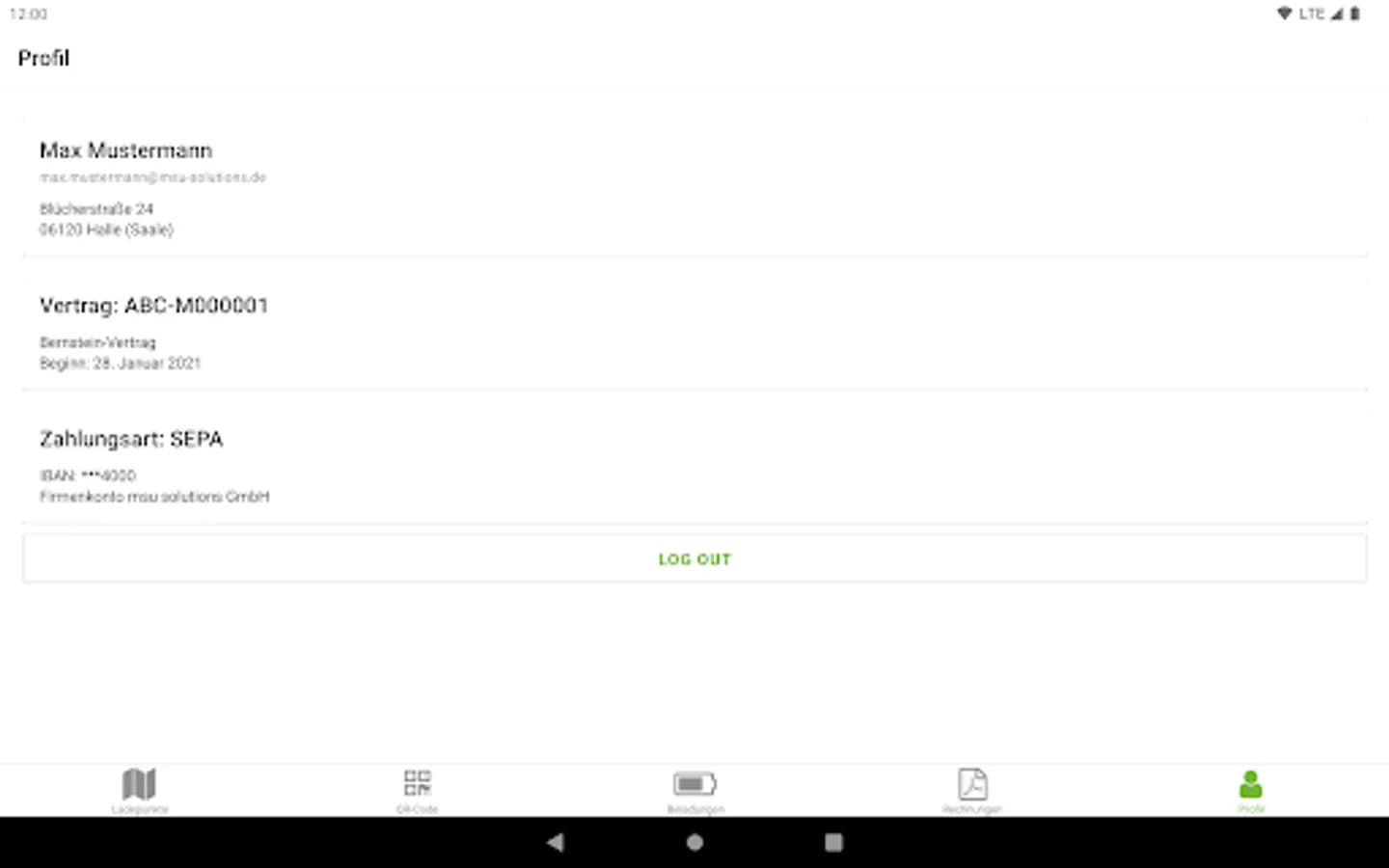1389x868 pixels.
Task: Open the Ladepunkte map tab icon
Action: [x=139, y=784]
